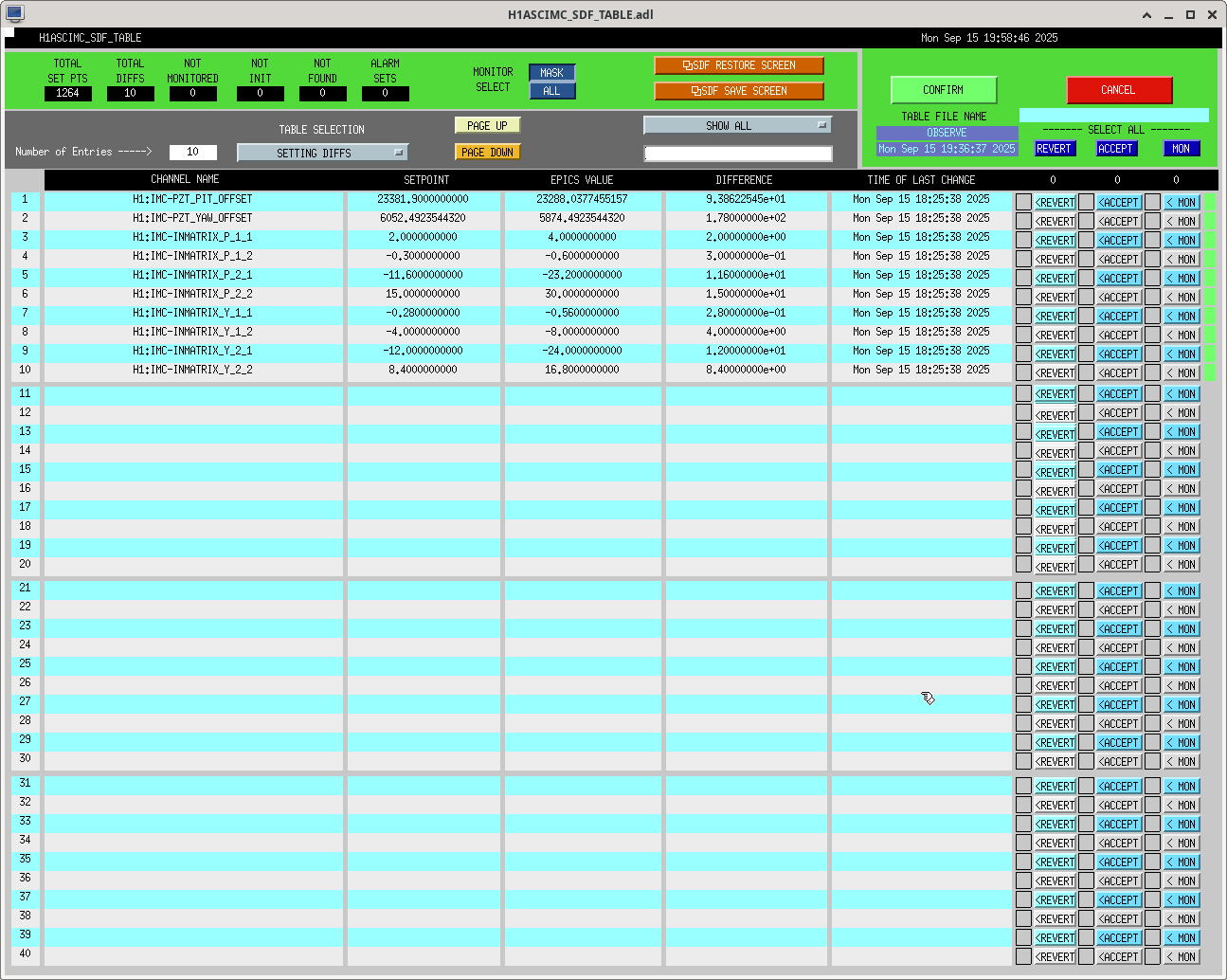Click the white text field below SHOW ALL
The width and height of the screenshot is (1227, 980).
click(x=737, y=154)
